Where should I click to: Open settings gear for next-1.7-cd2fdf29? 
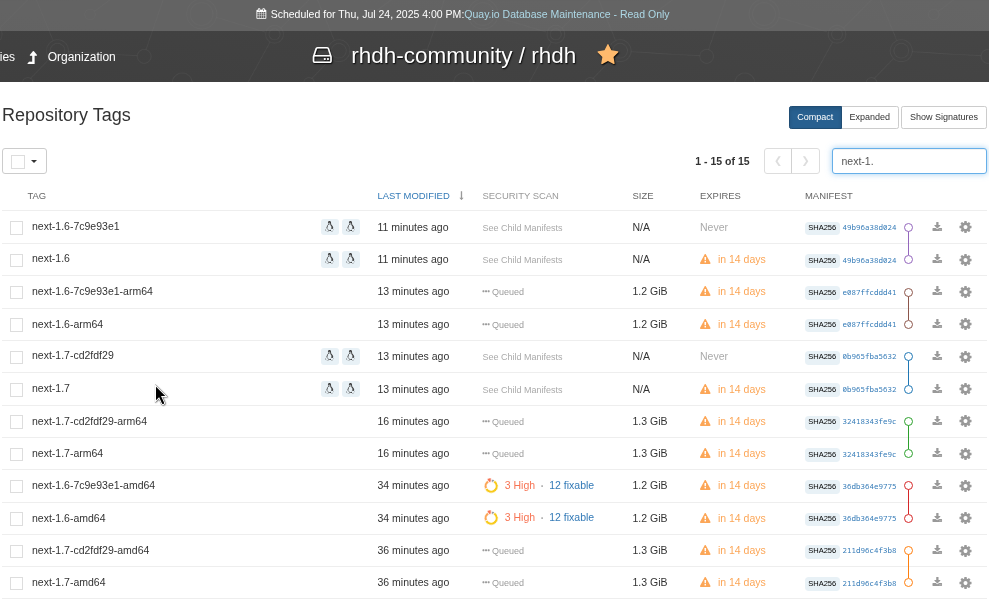pos(965,356)
